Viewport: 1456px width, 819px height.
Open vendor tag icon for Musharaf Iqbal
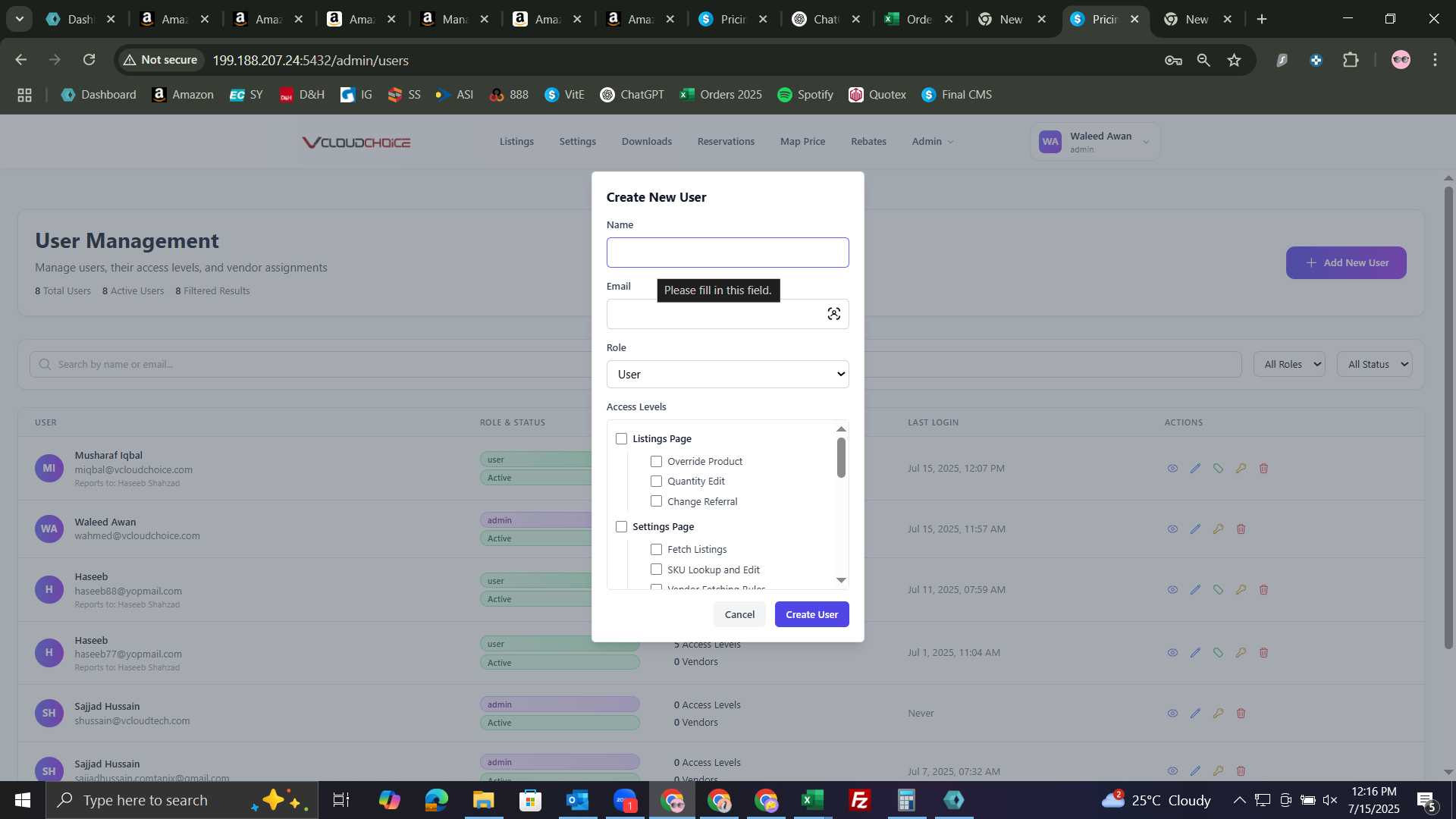click(x=1218, y=469)
